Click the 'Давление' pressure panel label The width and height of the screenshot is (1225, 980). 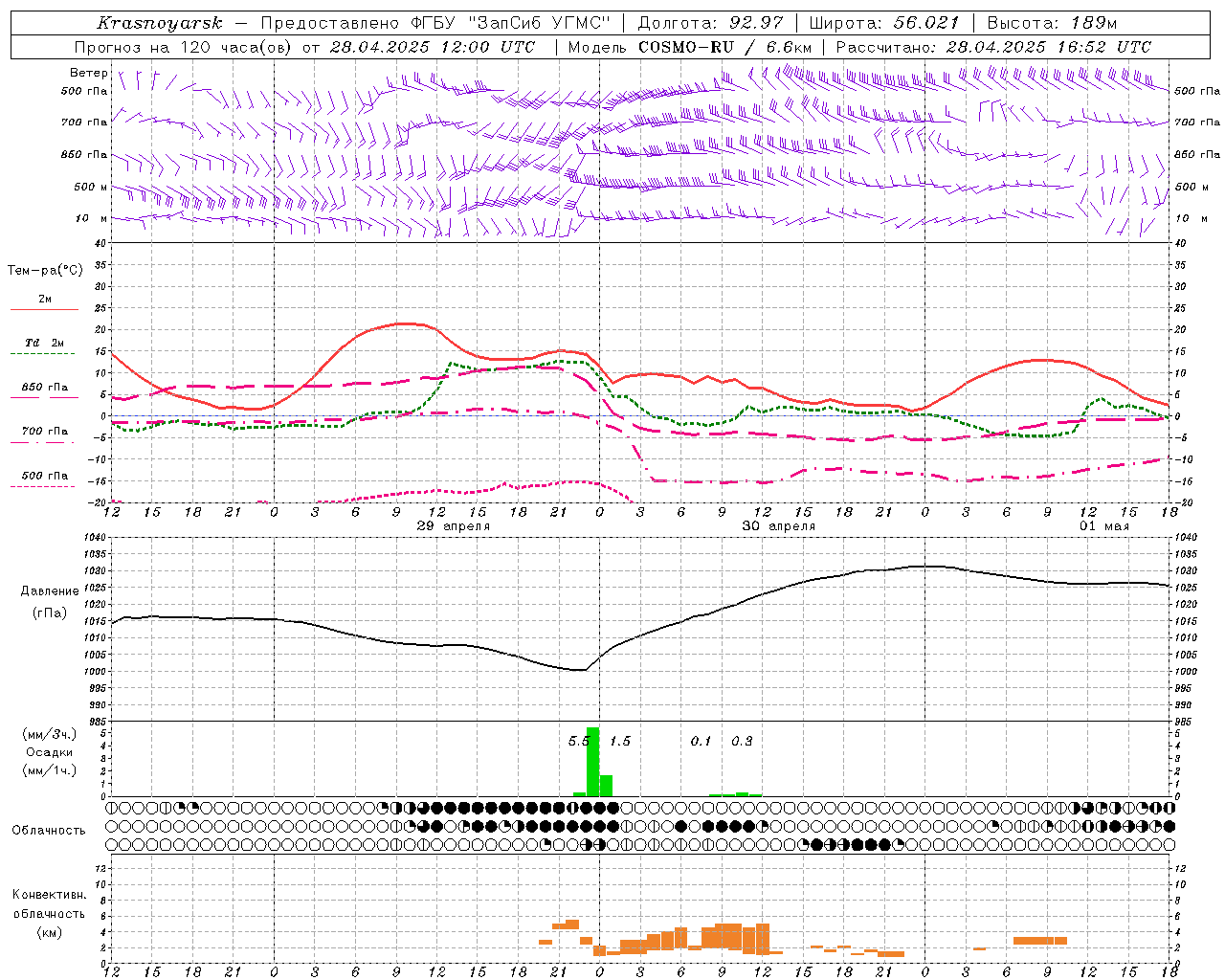coord(50,591)
